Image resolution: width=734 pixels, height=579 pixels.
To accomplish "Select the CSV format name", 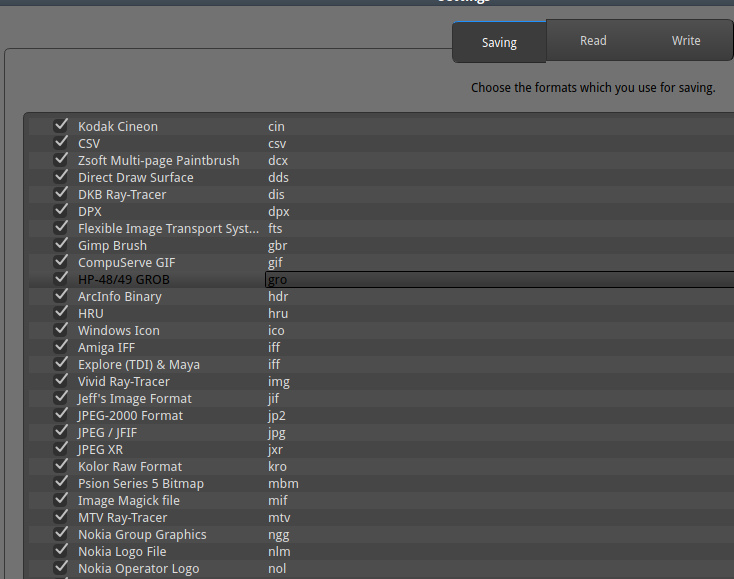I will (x=89, y=144).
